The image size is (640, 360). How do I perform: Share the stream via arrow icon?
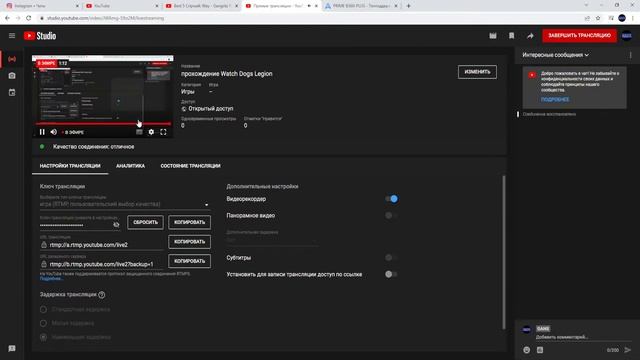(530, 36)
